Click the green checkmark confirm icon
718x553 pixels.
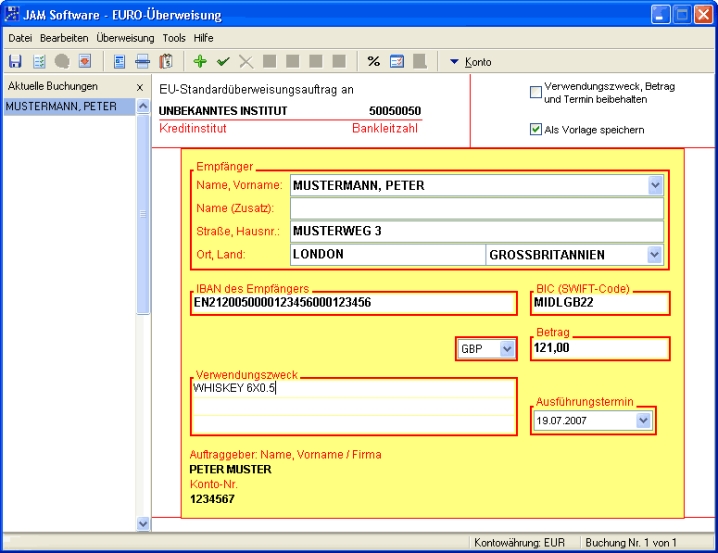223,62
